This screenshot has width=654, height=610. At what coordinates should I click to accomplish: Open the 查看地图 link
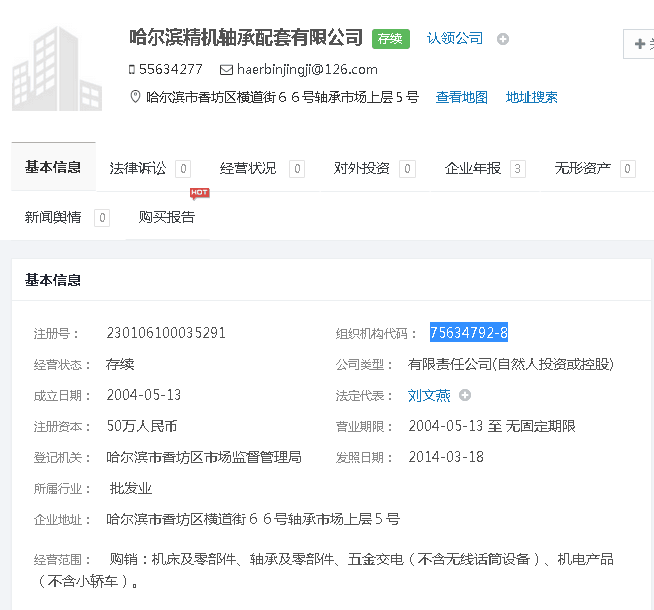coord(462,97)
